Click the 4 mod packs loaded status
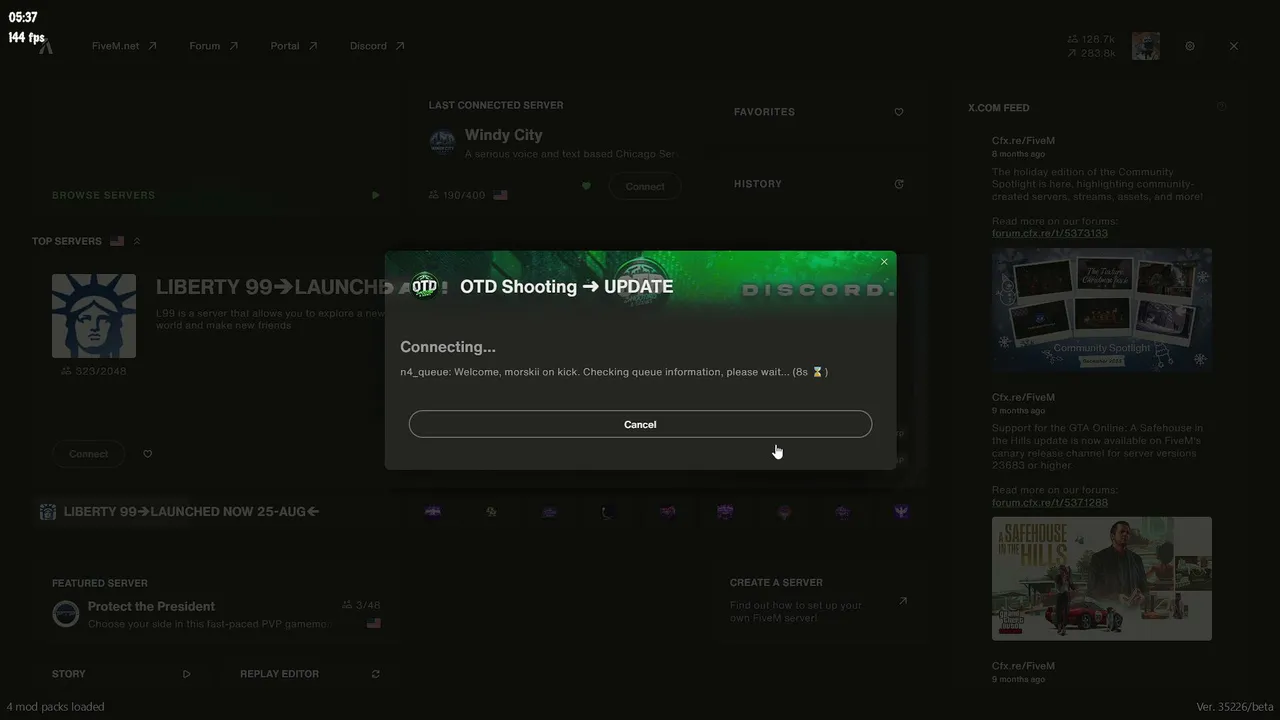The width and height of the screenshot is (1280, 720). tap(56, 707)
